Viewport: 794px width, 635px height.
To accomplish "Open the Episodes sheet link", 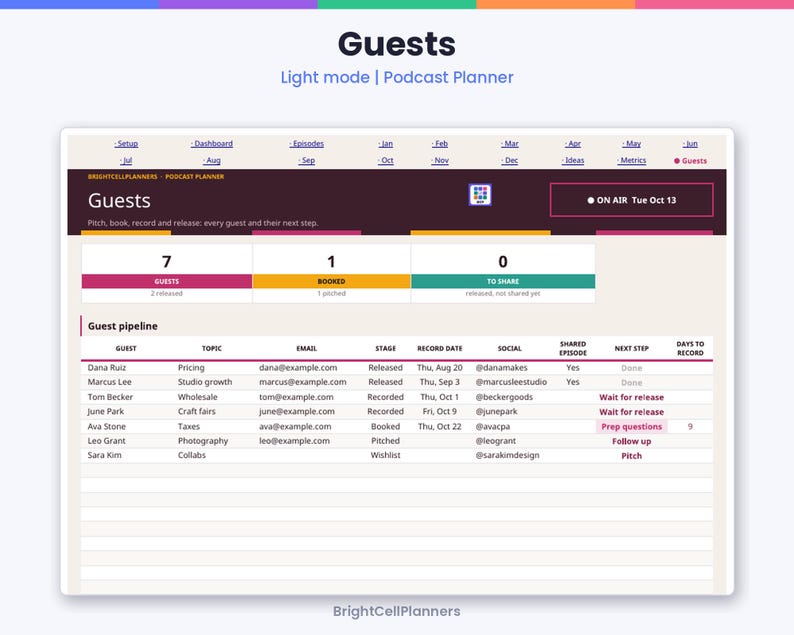I will (306, 144).
